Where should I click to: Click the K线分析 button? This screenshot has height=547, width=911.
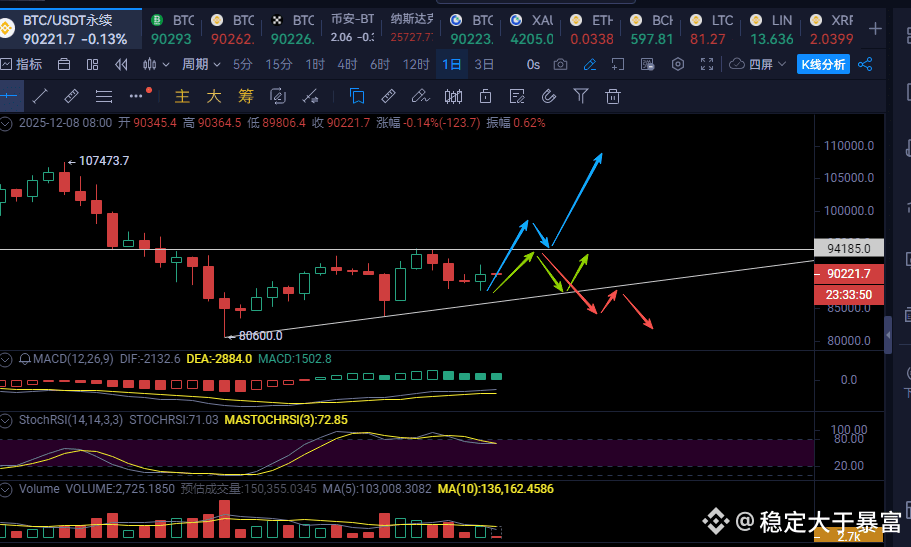click(823, 65)
